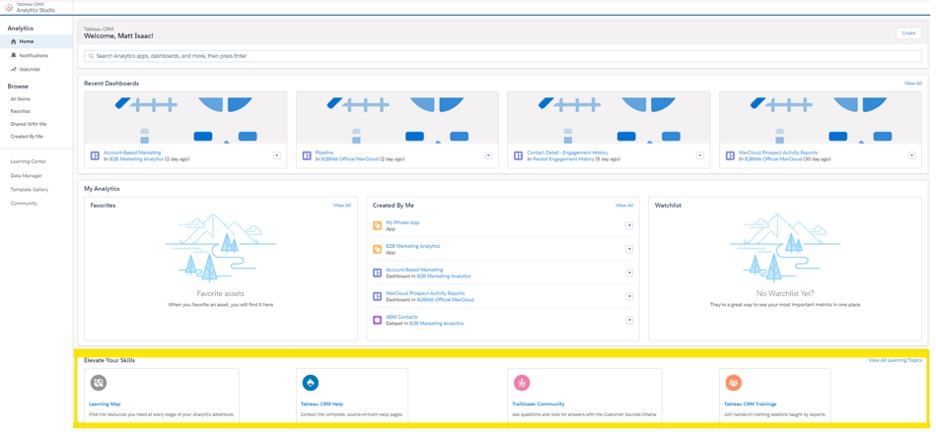
Task: Click the gray Learning Map icon
Action: tap(98, 382)
